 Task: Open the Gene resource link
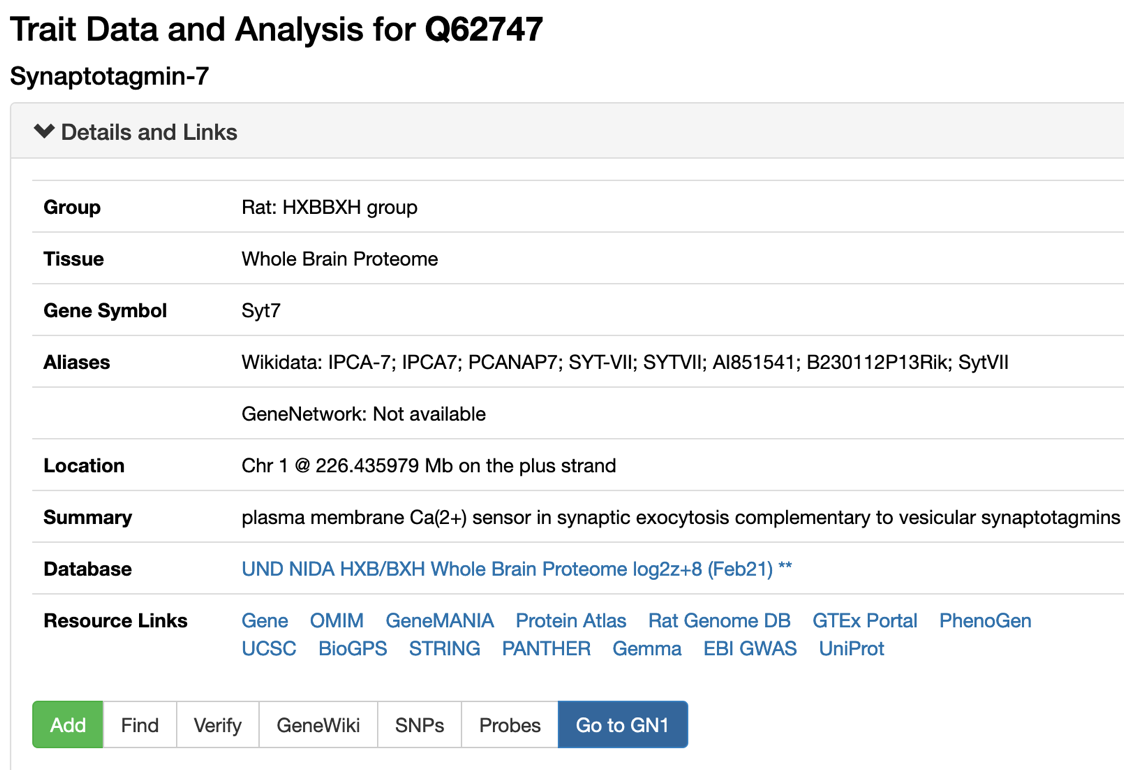coord(265,621)
